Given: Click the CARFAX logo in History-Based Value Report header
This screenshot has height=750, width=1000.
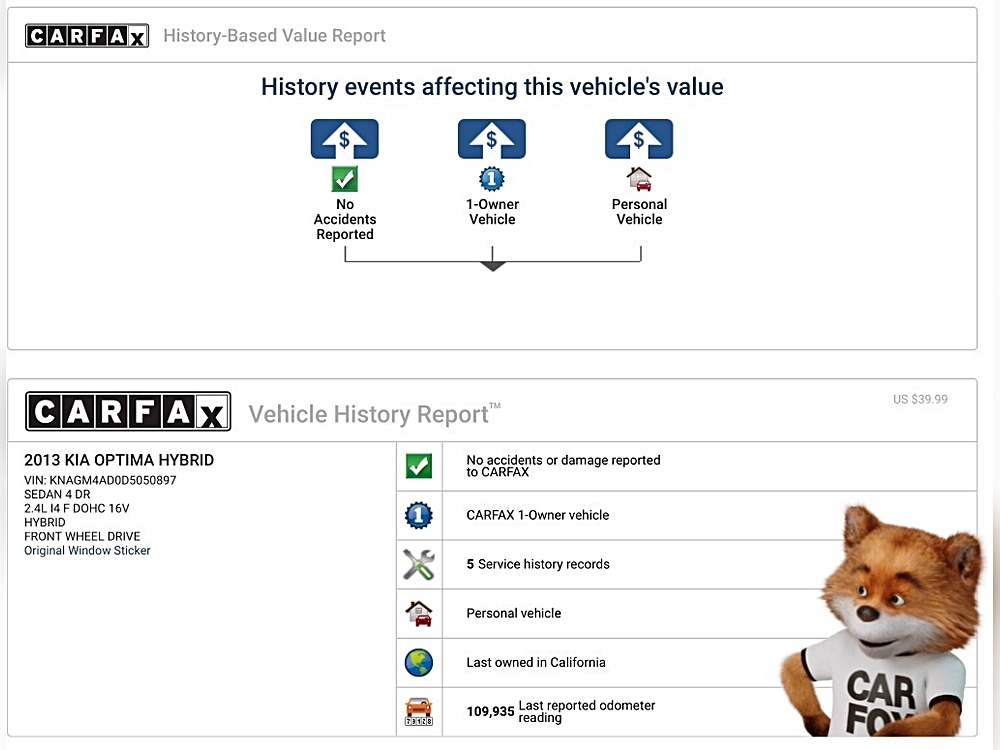Looking at the screenshot, I should point(87,36).
